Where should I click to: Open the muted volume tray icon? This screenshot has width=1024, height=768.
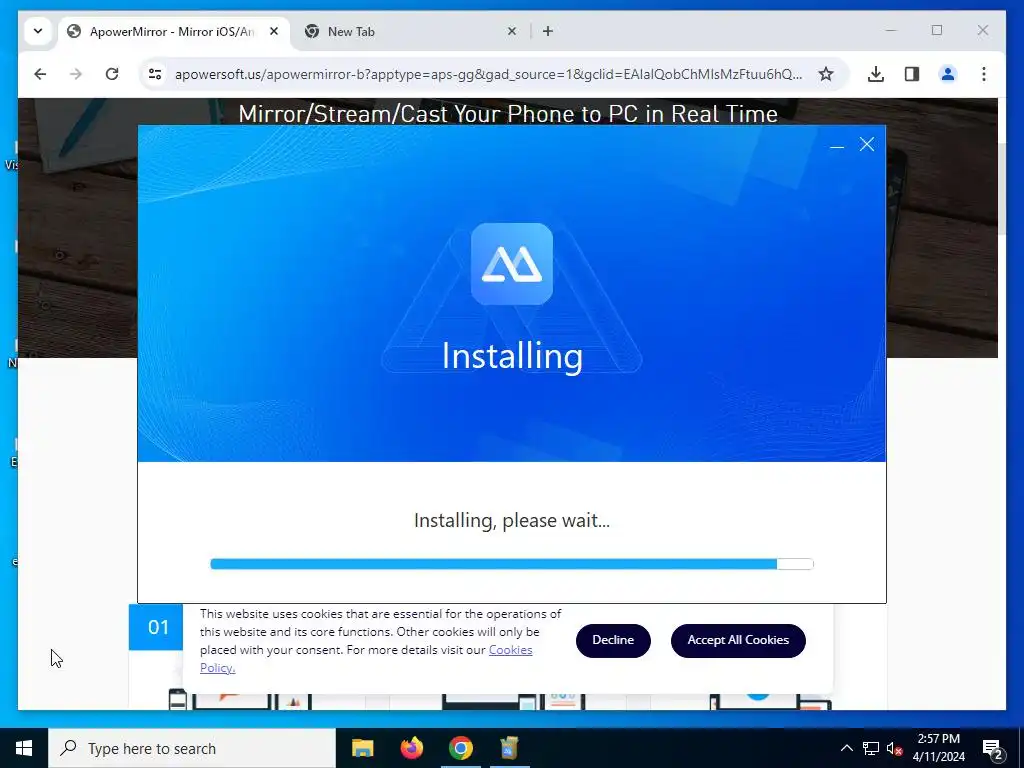tap(894, 748)
